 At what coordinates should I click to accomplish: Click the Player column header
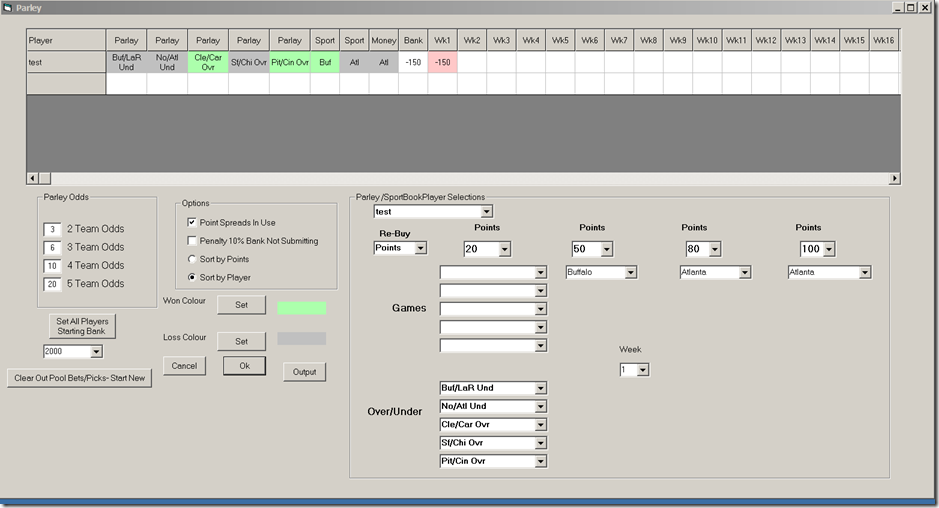[x=66, y=40]
